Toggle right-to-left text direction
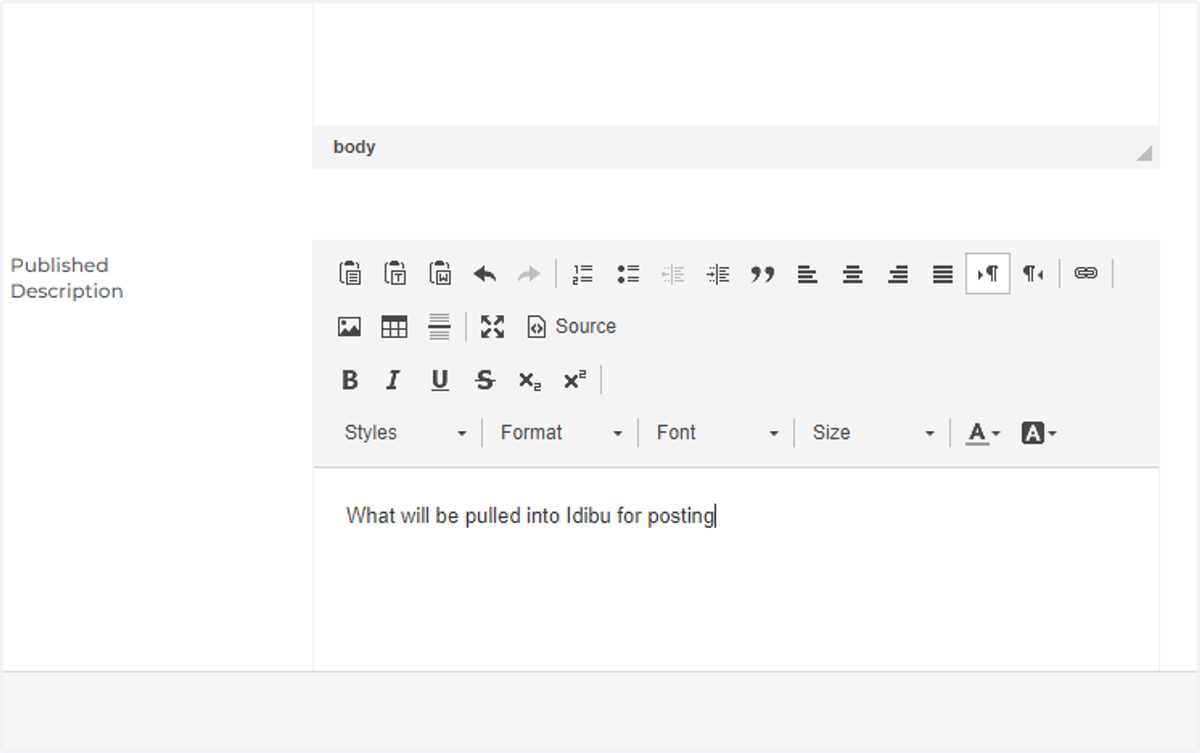Screen dimensions: 1200x753 (x=1033, y=273)
